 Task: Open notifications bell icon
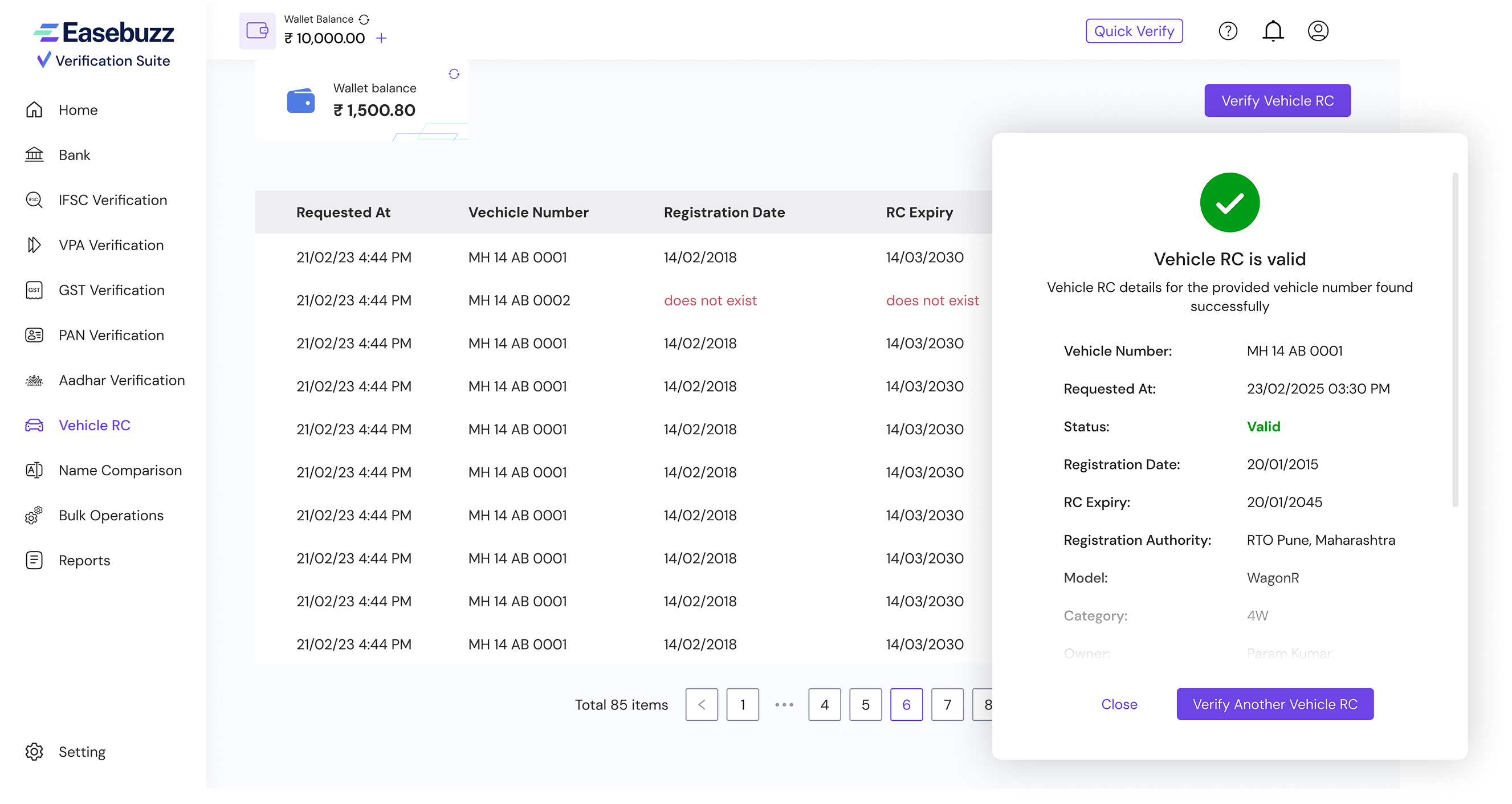(1273, 31)
